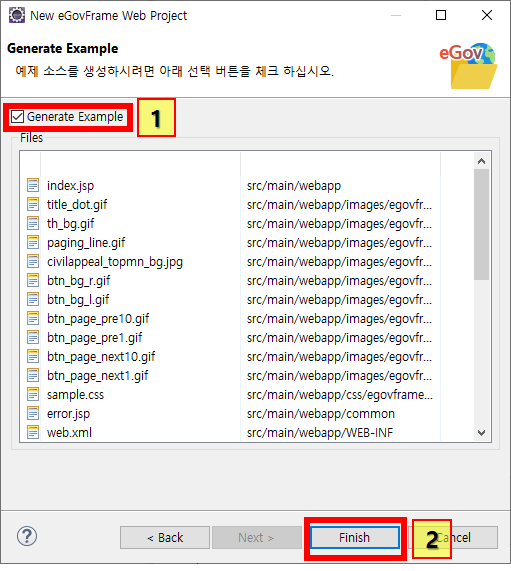Click the file icon beside index.jsp
Viewport: 511px width, 571px height.
[x=33, y=185]
